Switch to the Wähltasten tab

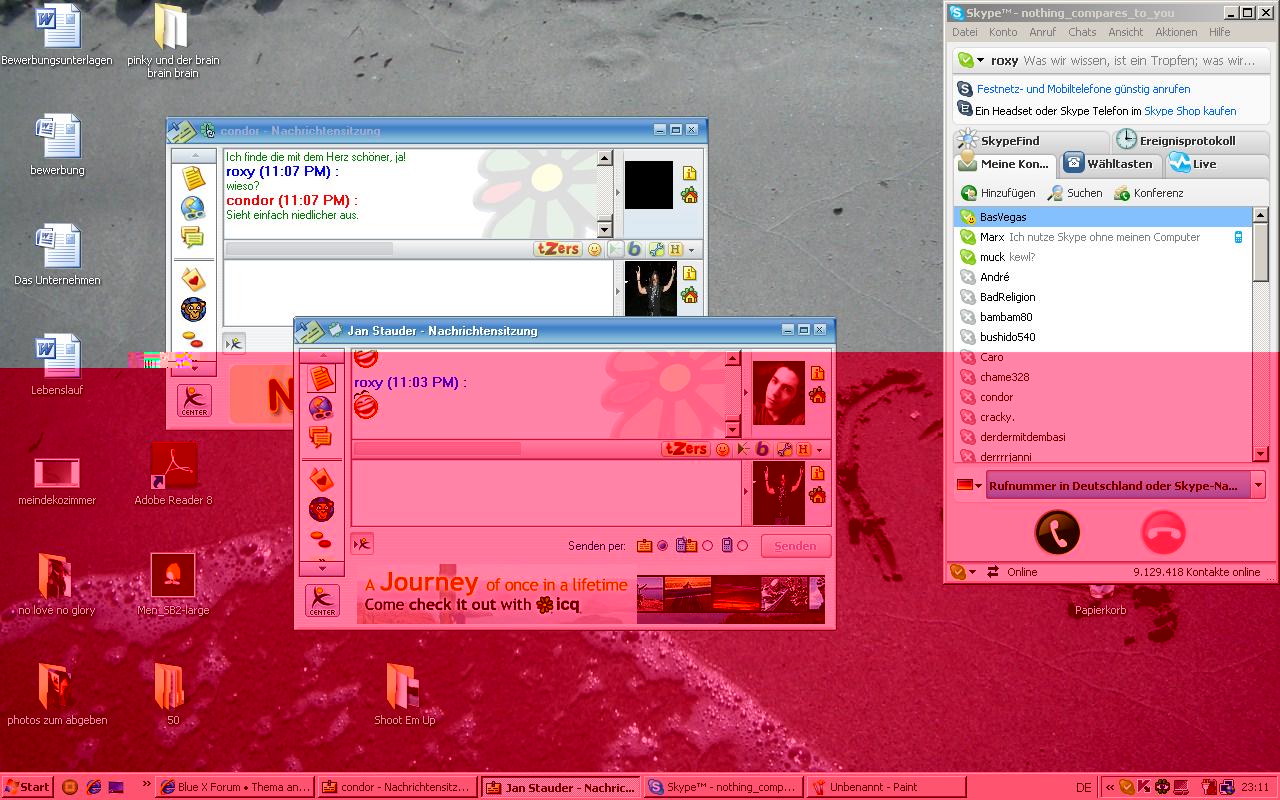[1109, 164]
